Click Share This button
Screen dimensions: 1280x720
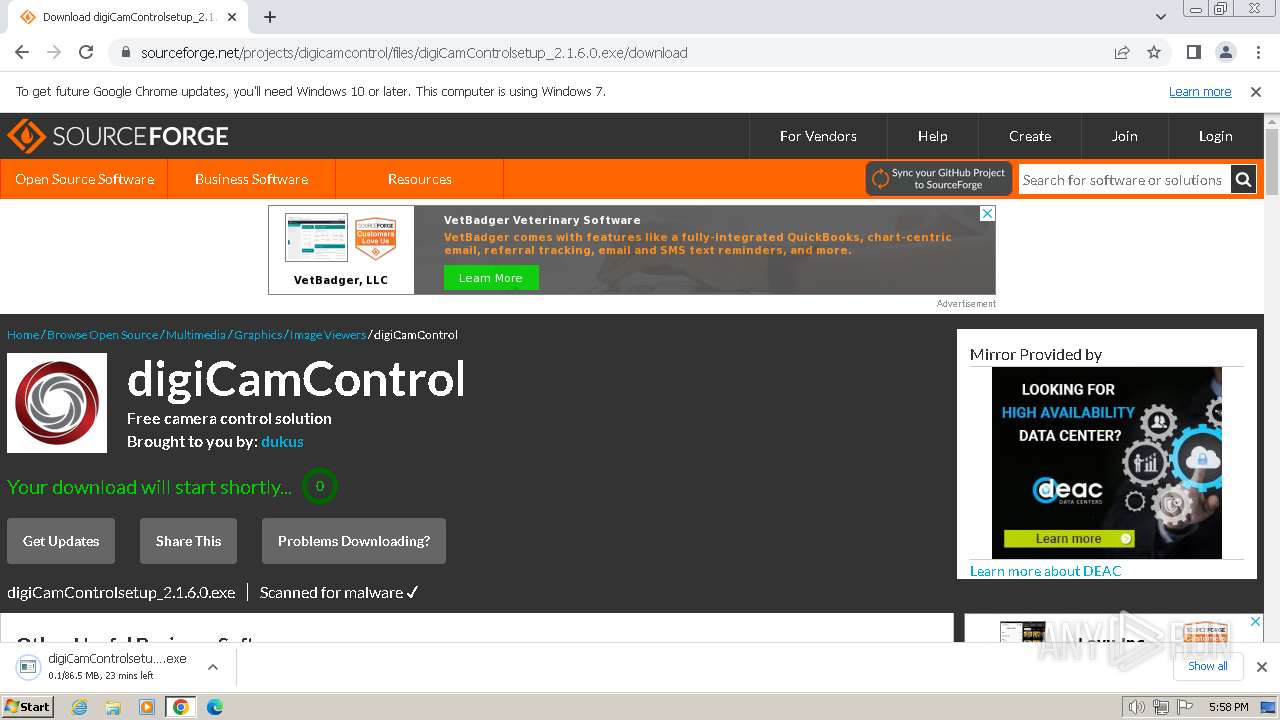(188, 541)
